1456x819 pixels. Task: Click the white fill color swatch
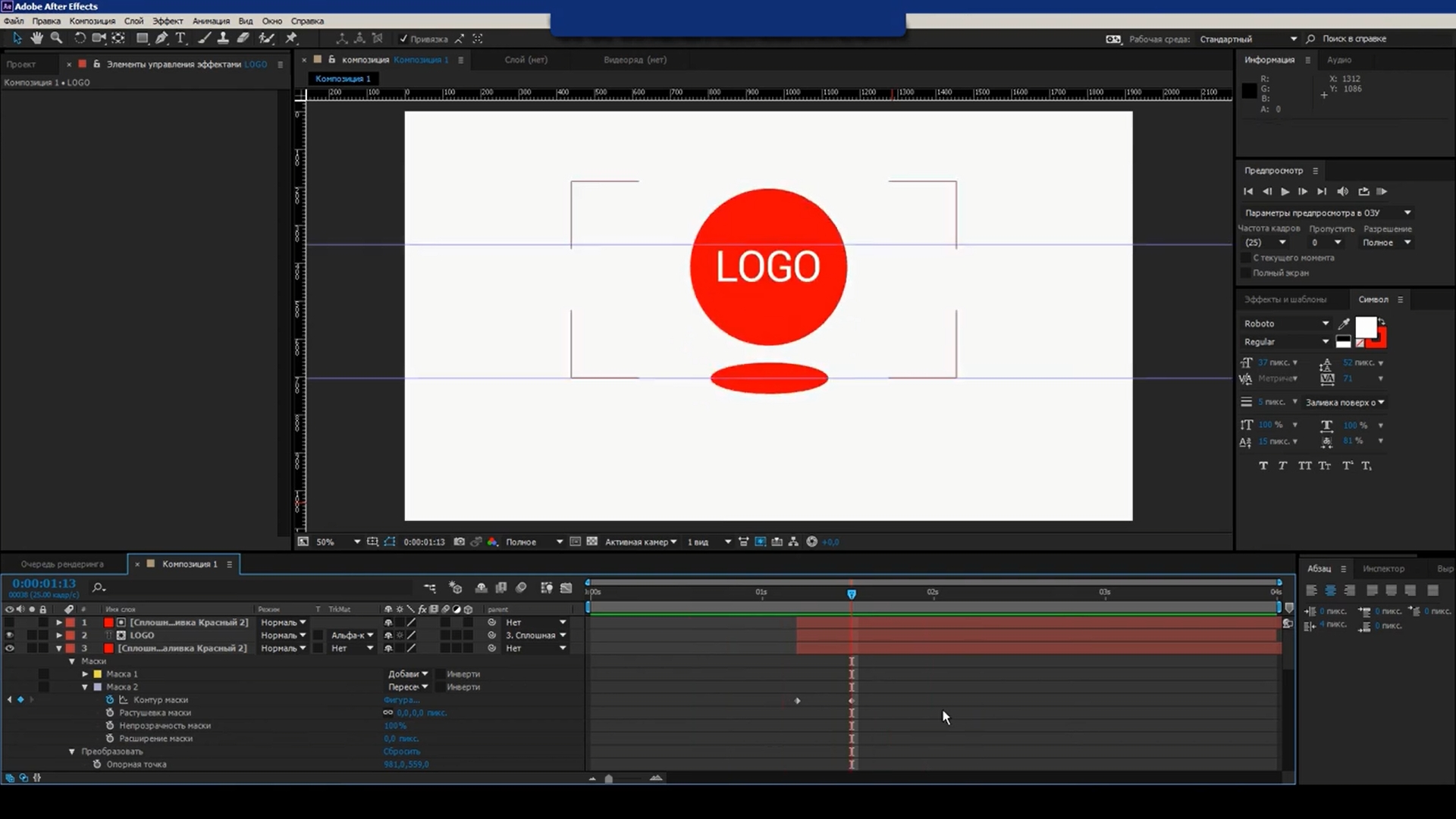pos(1365,328)
